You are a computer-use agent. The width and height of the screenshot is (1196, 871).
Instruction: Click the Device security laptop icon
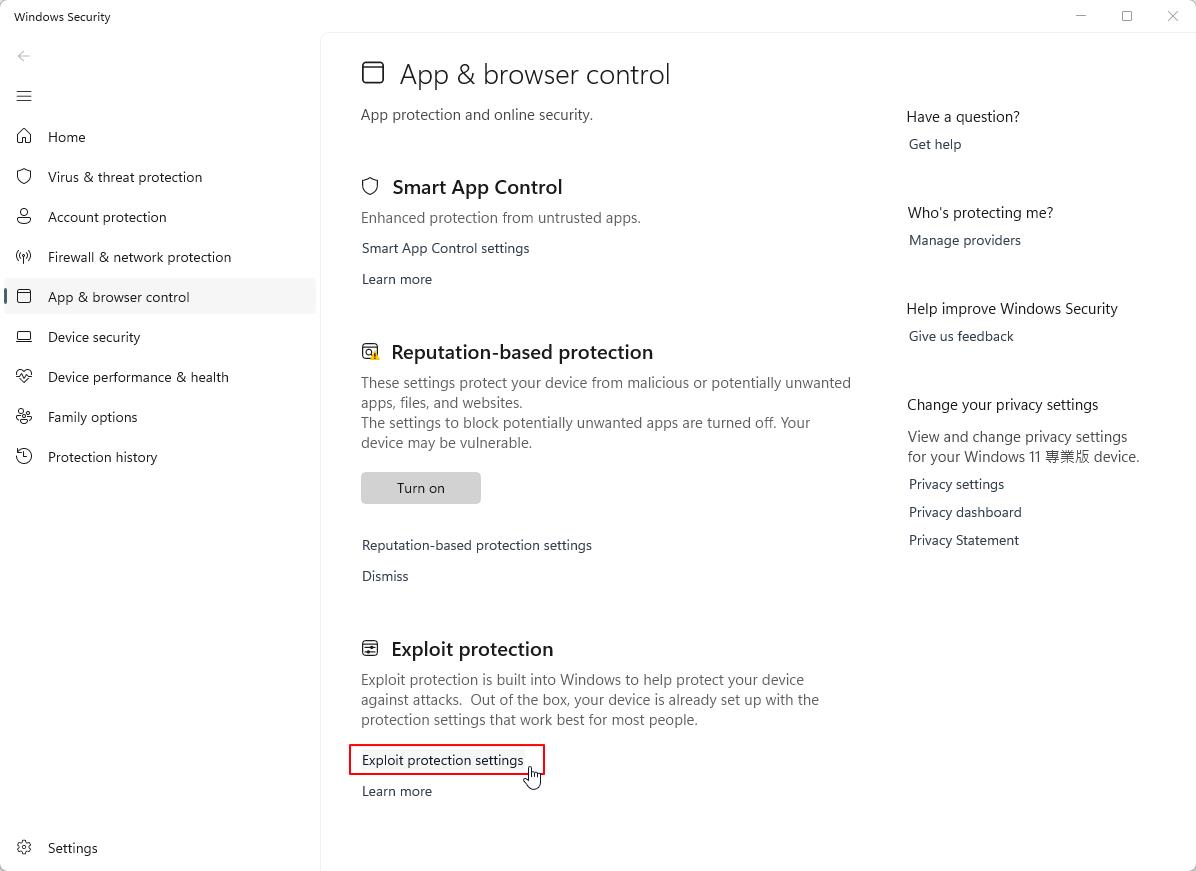click(24, 337)
